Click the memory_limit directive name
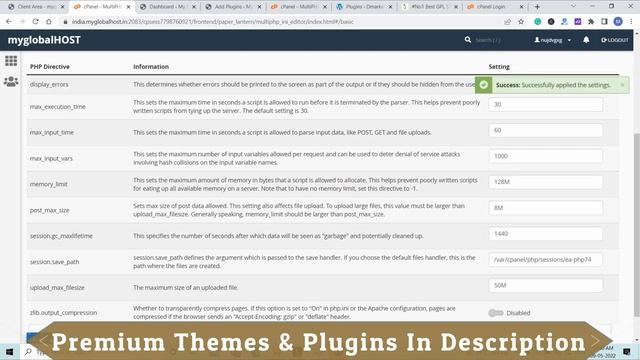Image resolution: width=640 pixels, height=360 pixels. pos(49,184)
